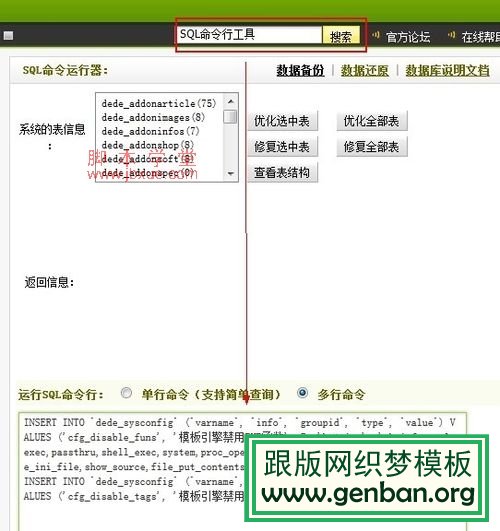Click the 修复全部表 button

[x=372, y=147]
